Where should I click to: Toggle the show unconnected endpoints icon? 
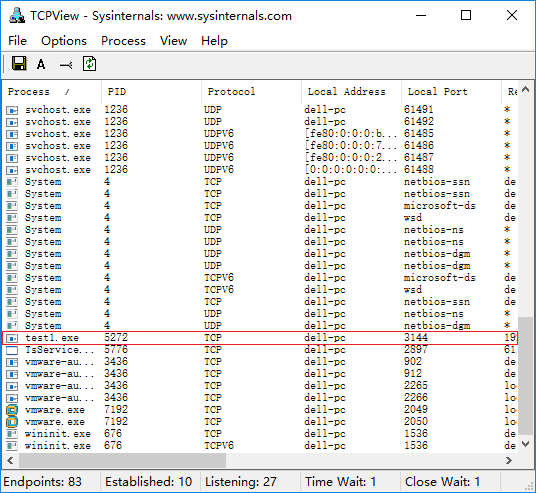click(66, 65)
